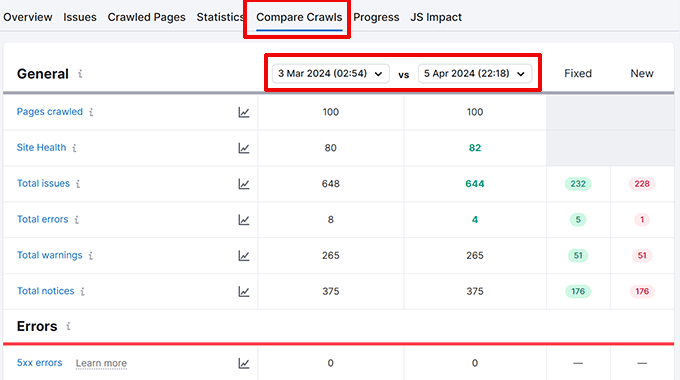
Task: Click the Fixed column header
Action: (x=578, y=73)
